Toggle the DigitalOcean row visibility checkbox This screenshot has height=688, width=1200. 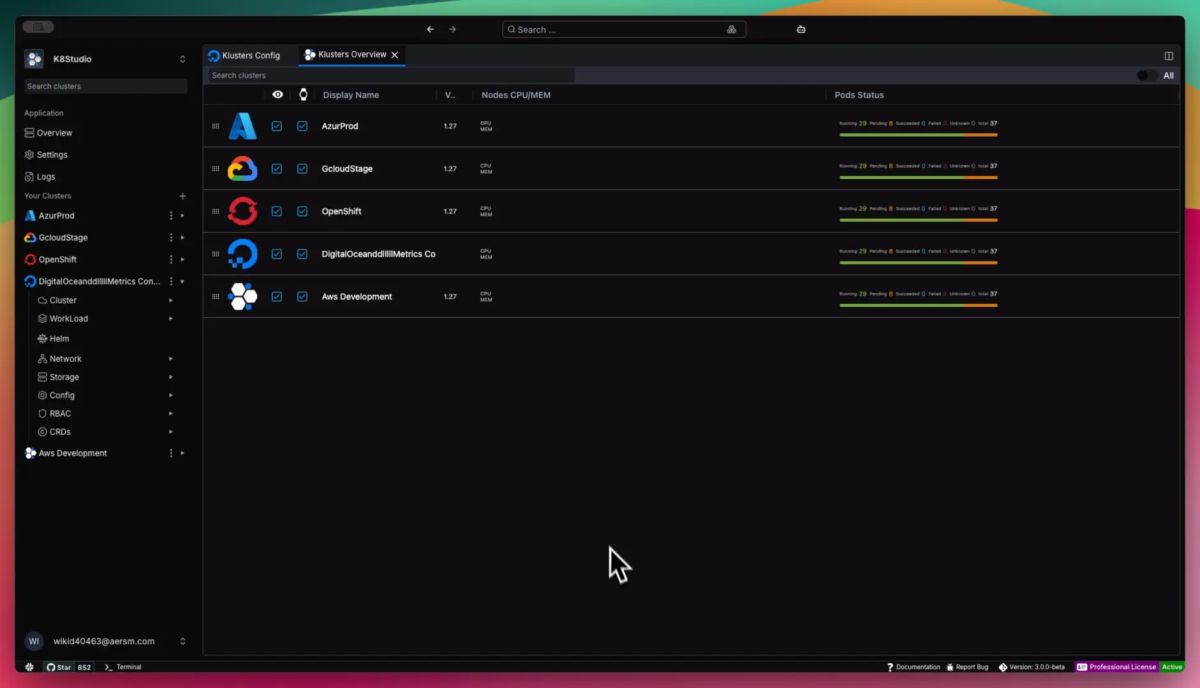277,254
